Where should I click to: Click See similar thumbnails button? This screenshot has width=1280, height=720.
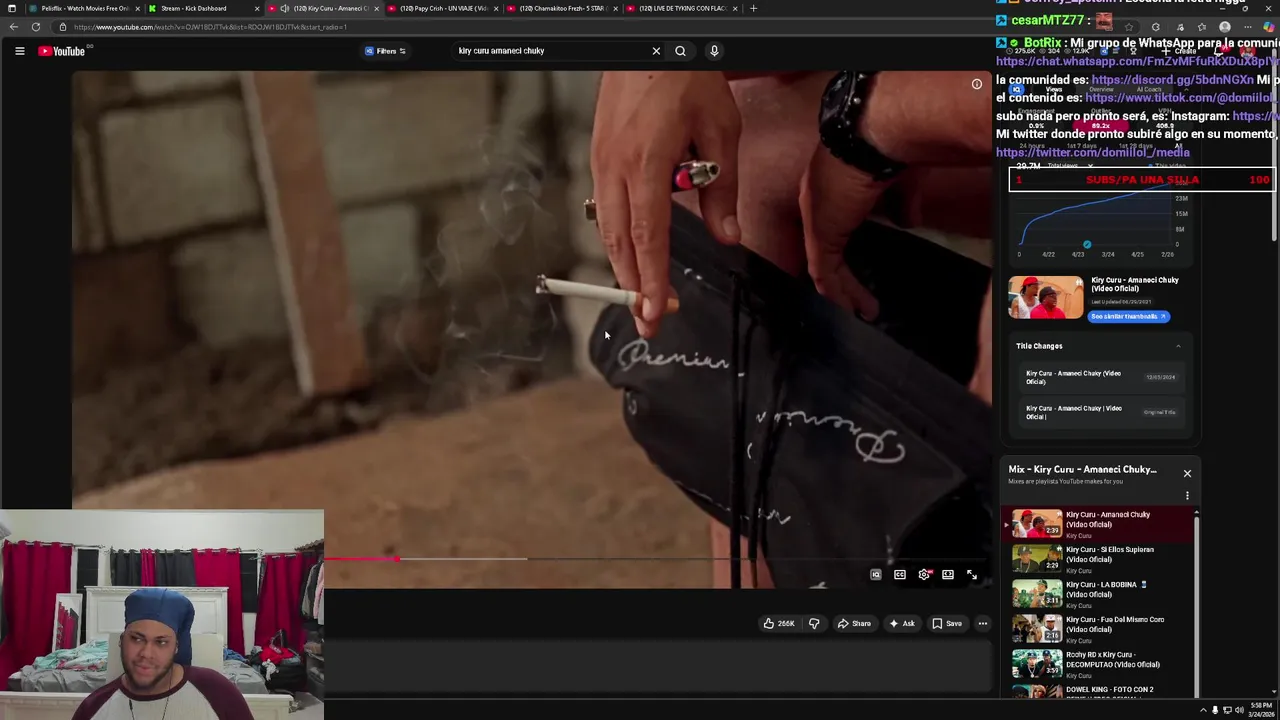coord(1129,316)
